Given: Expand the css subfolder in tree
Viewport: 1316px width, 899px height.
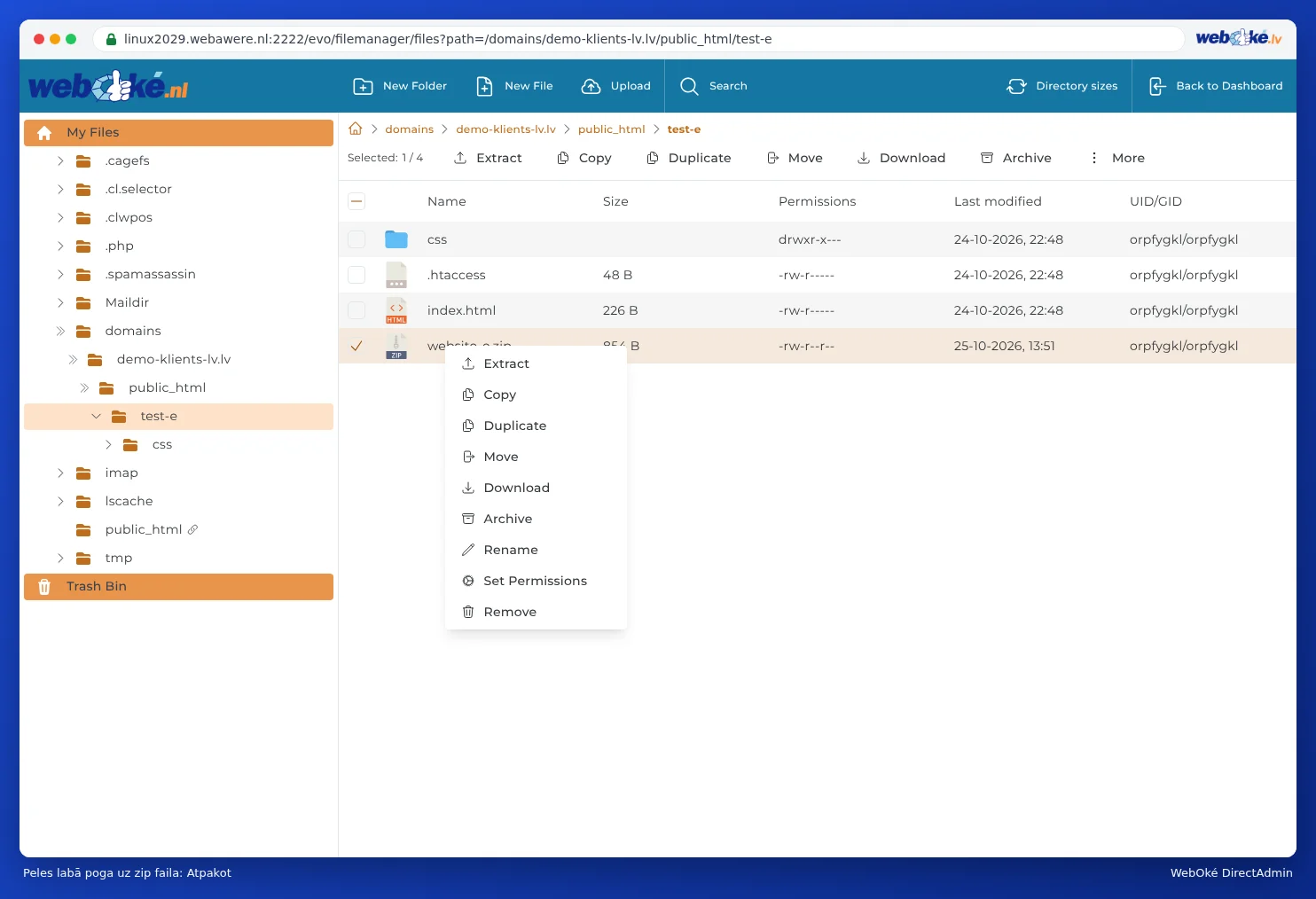Looking at the screenshot, I should click(108, 444).
